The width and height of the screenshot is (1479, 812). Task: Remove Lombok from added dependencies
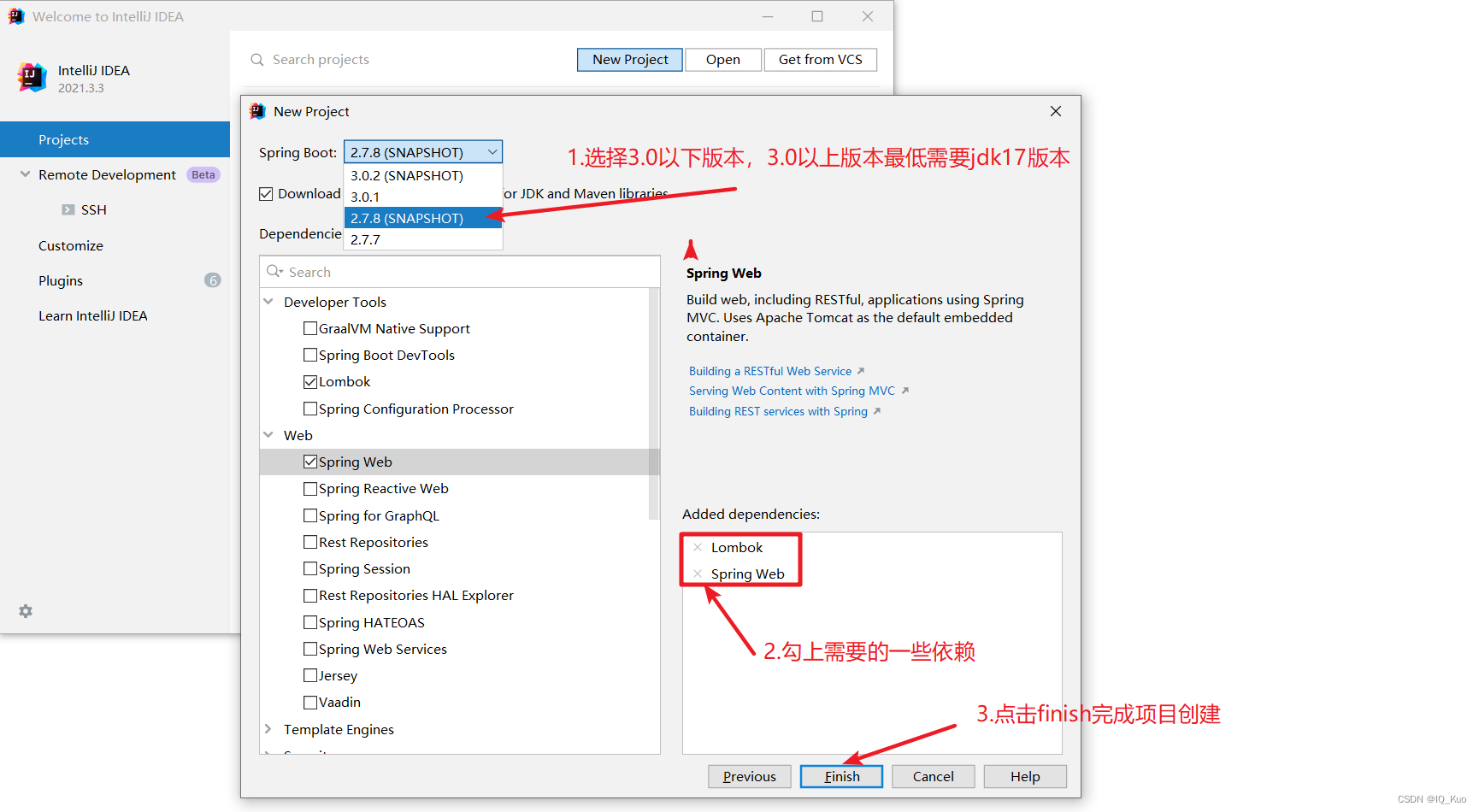698,547
